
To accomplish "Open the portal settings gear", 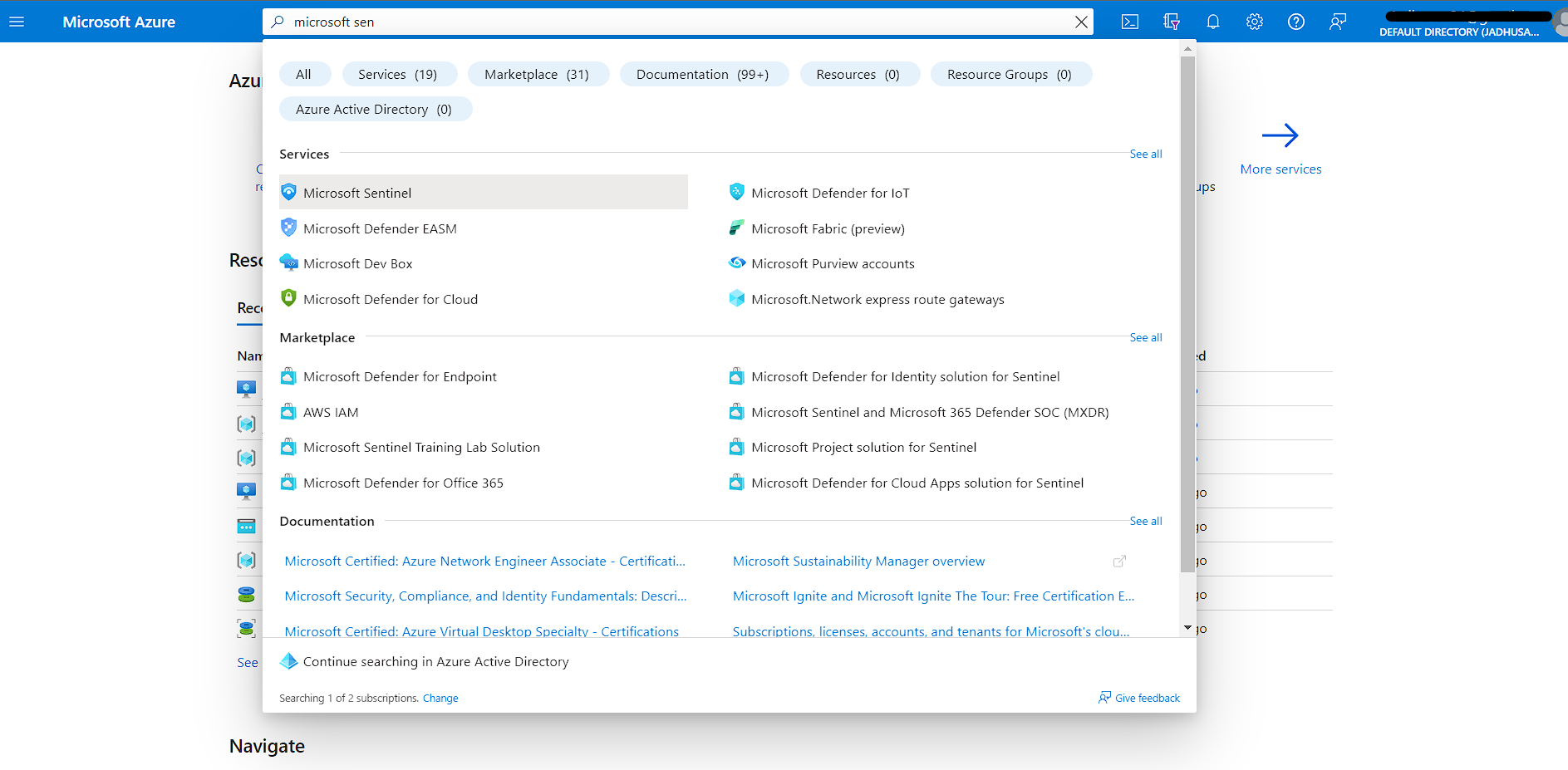I will tap(1254, 22).
